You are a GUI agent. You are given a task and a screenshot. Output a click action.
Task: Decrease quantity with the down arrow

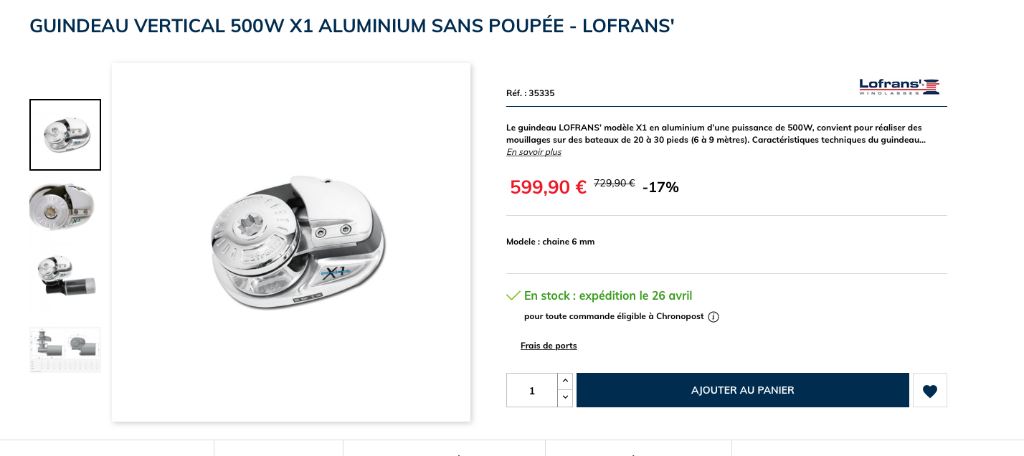(x=565, y=398)
